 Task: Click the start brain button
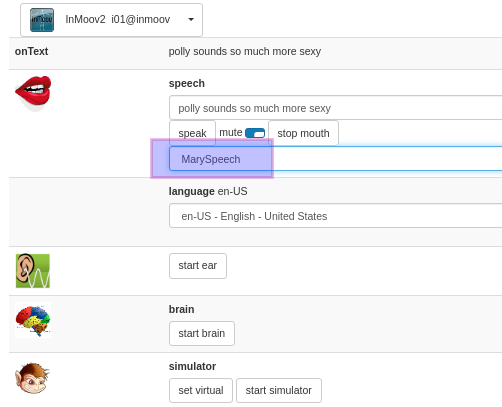pos(202,333)
